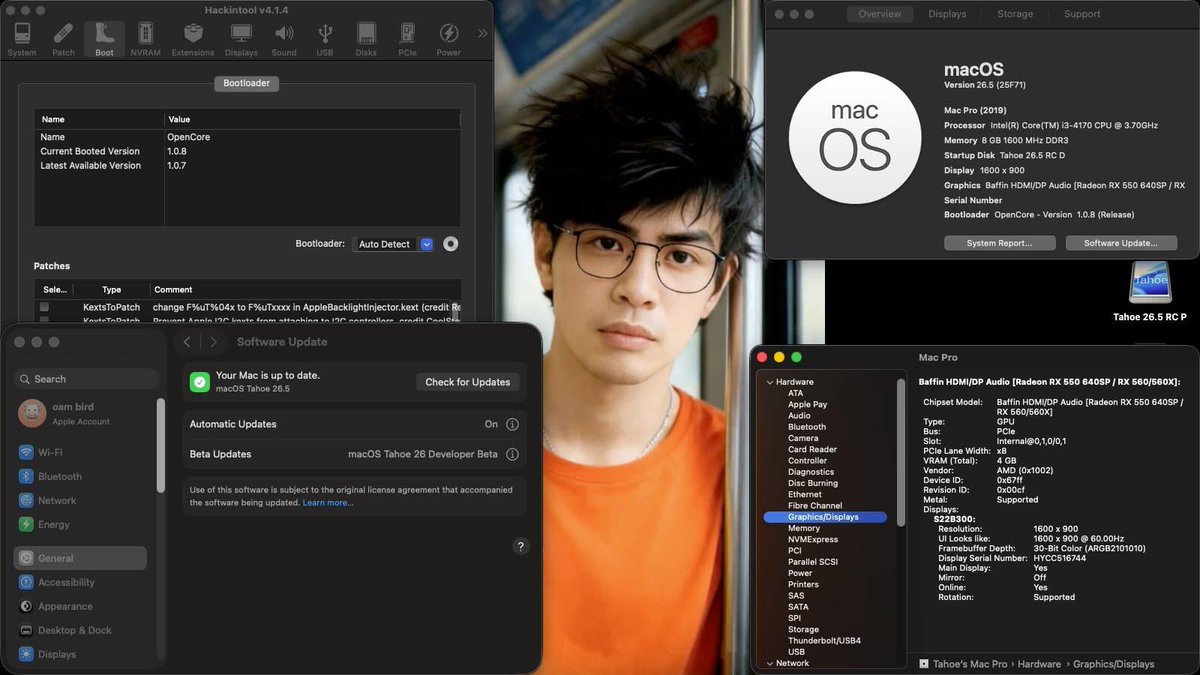
Task: Open the Patch bandage icon in Hackintool
Action: point(63,39)
